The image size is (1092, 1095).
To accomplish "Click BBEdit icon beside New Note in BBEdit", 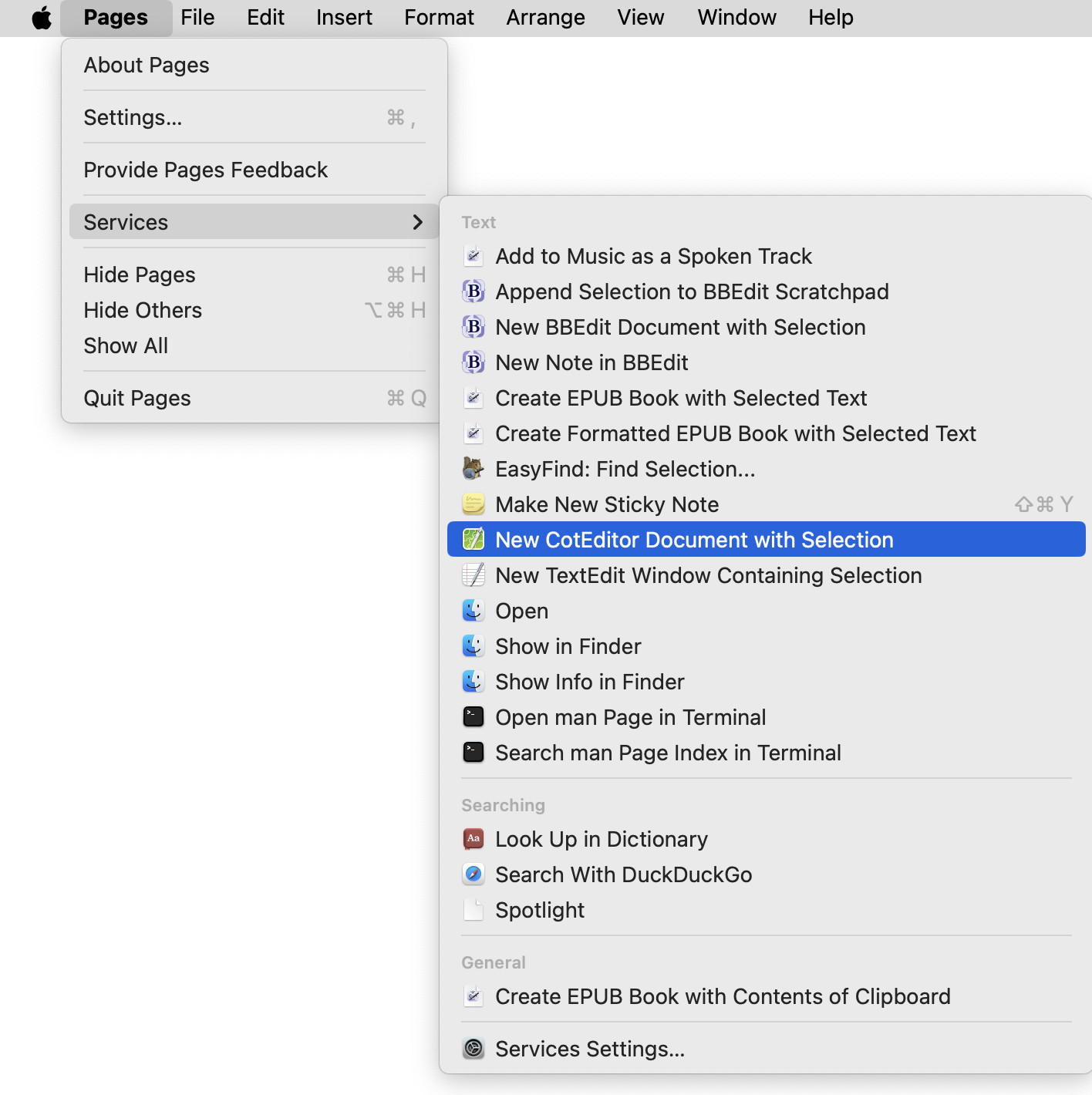I will pos(474,362).
